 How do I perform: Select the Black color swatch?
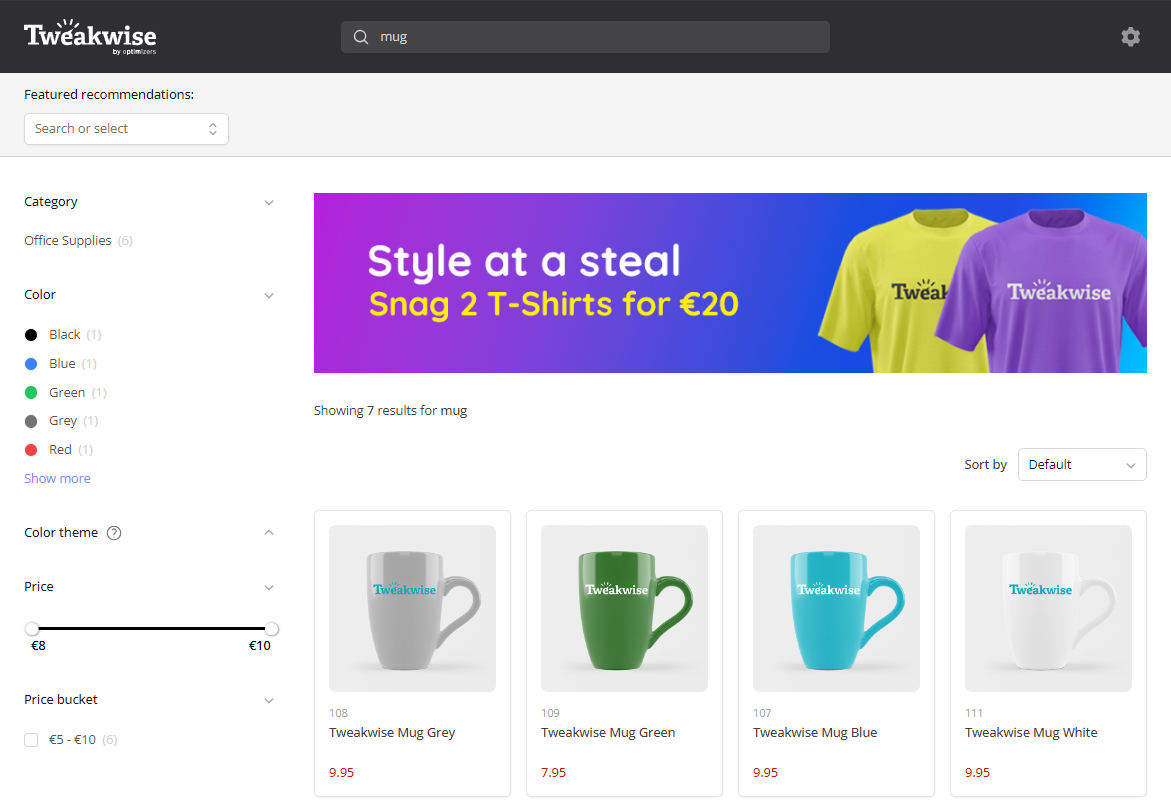pos(31,335)
